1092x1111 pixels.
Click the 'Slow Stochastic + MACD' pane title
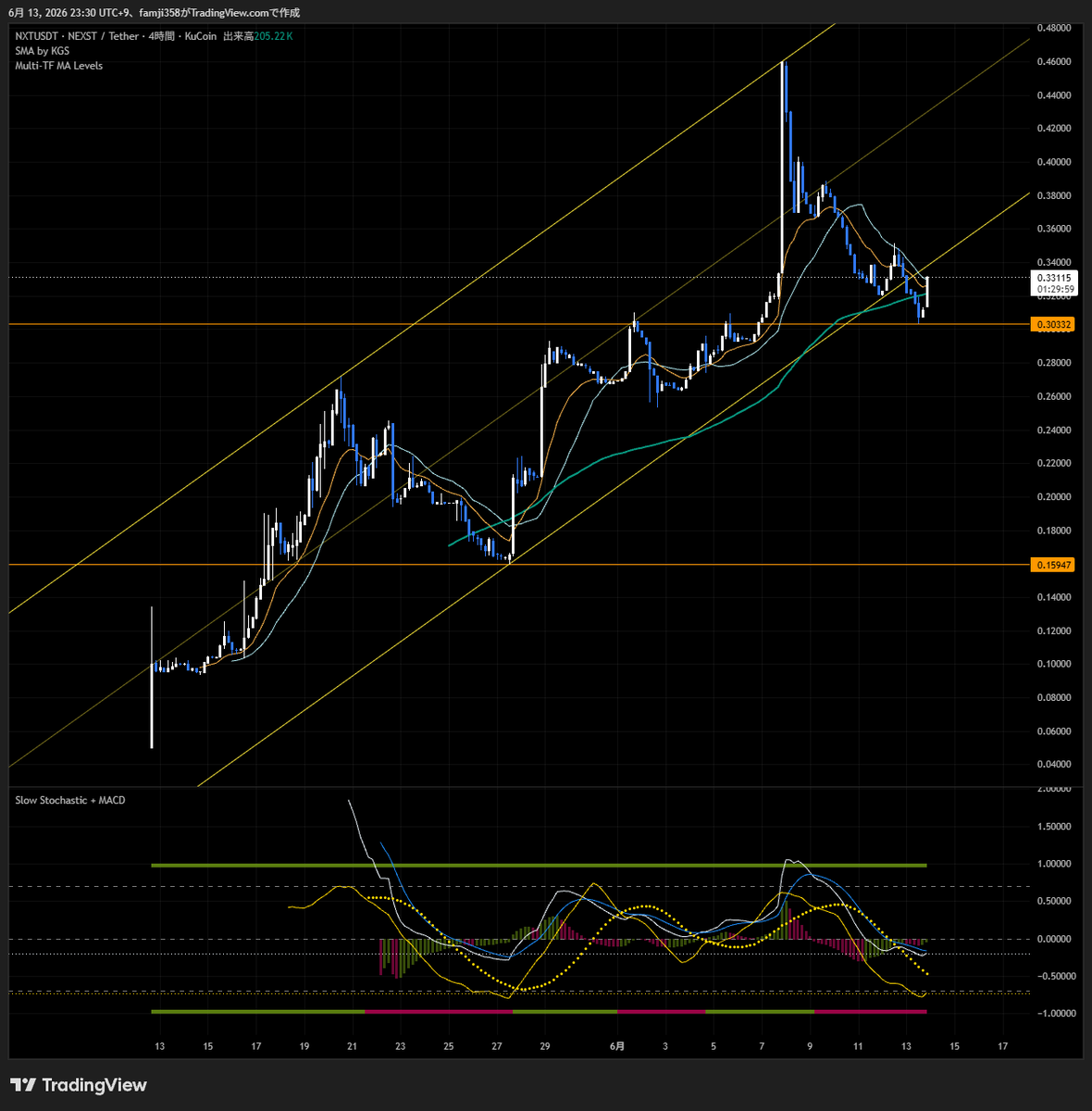[x=69, y=800]
